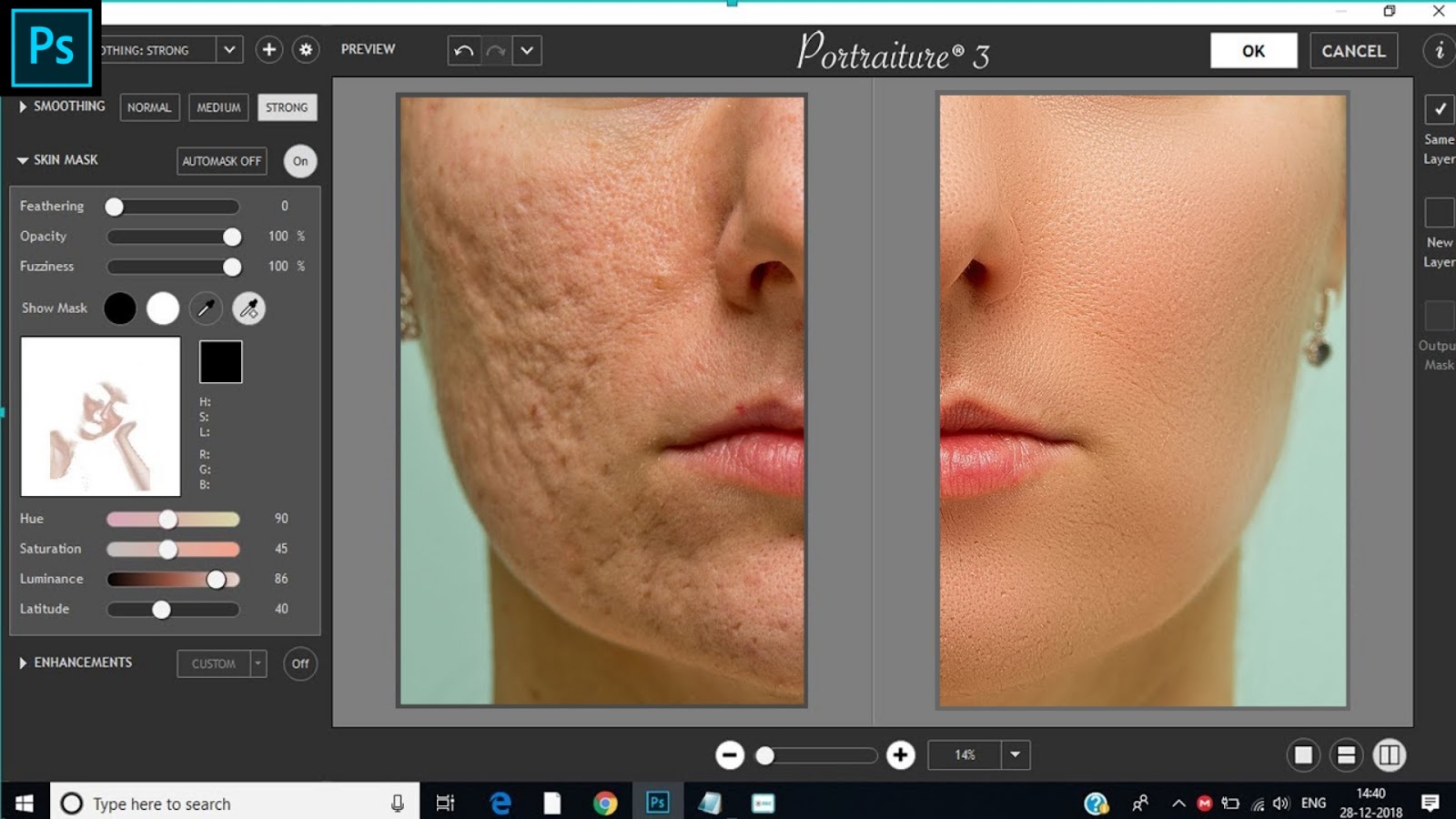The image size is (1456, 819).
Task: Add a new preset with plus icon
Action: pos(268,50)
